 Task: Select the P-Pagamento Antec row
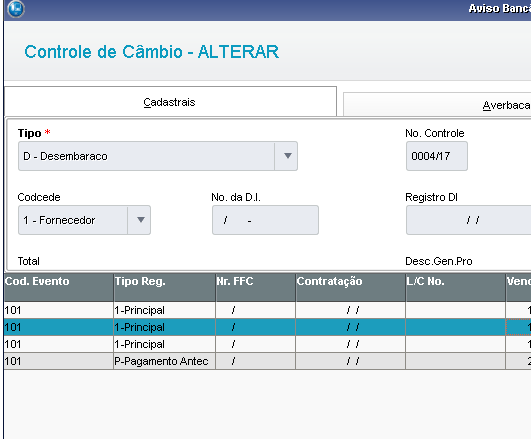pyautogui.click(x=268, y=361)
